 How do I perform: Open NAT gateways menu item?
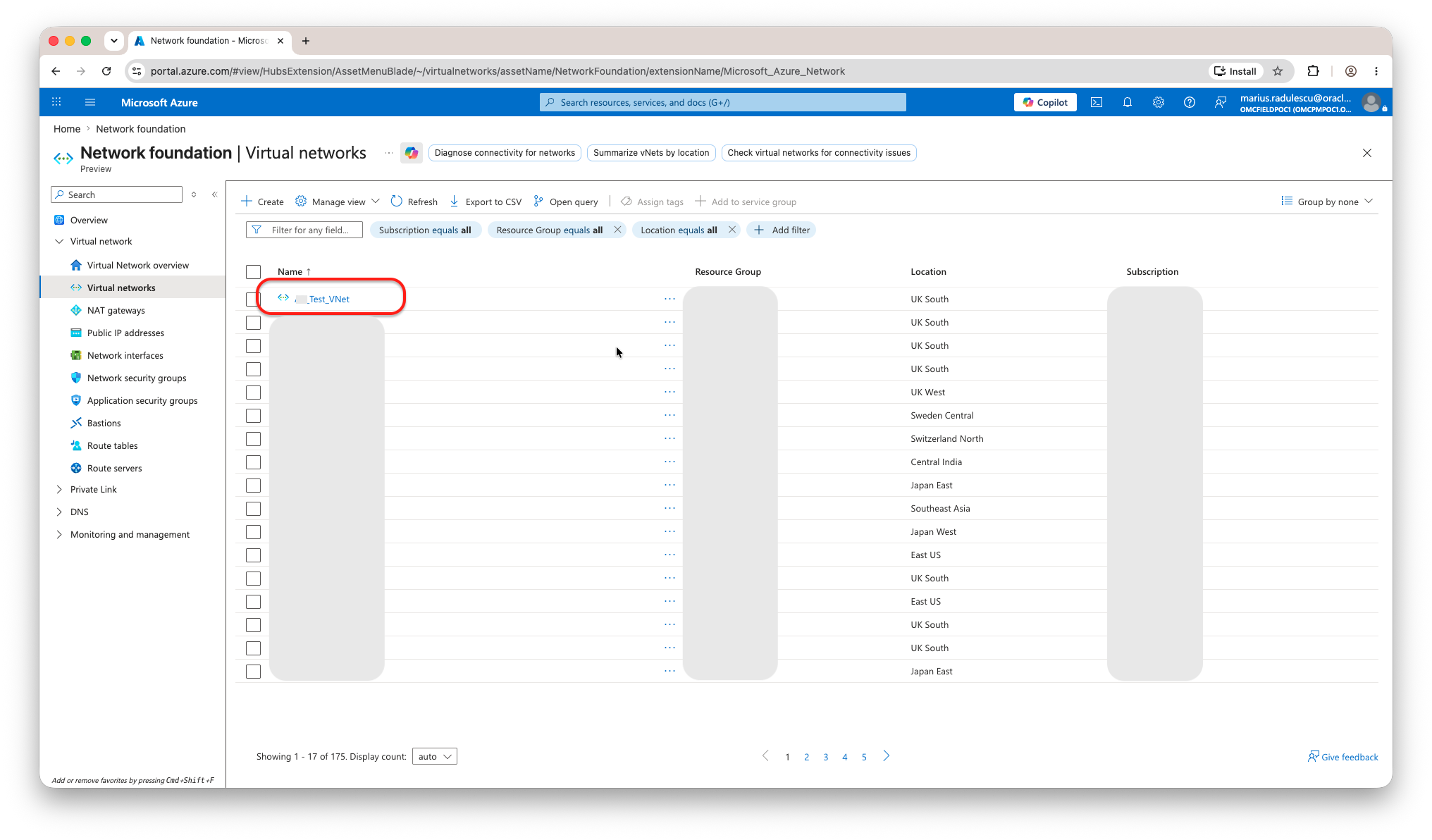(x=116, y=310)
